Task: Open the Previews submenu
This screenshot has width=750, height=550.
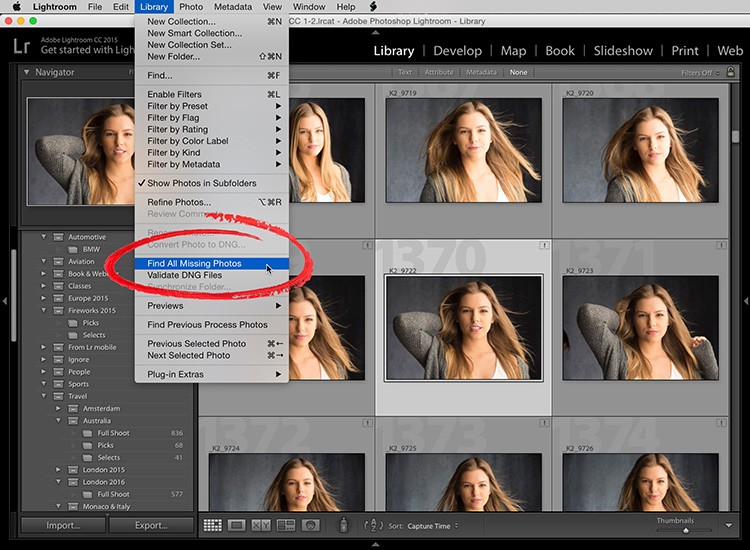Action: point(211,306)
